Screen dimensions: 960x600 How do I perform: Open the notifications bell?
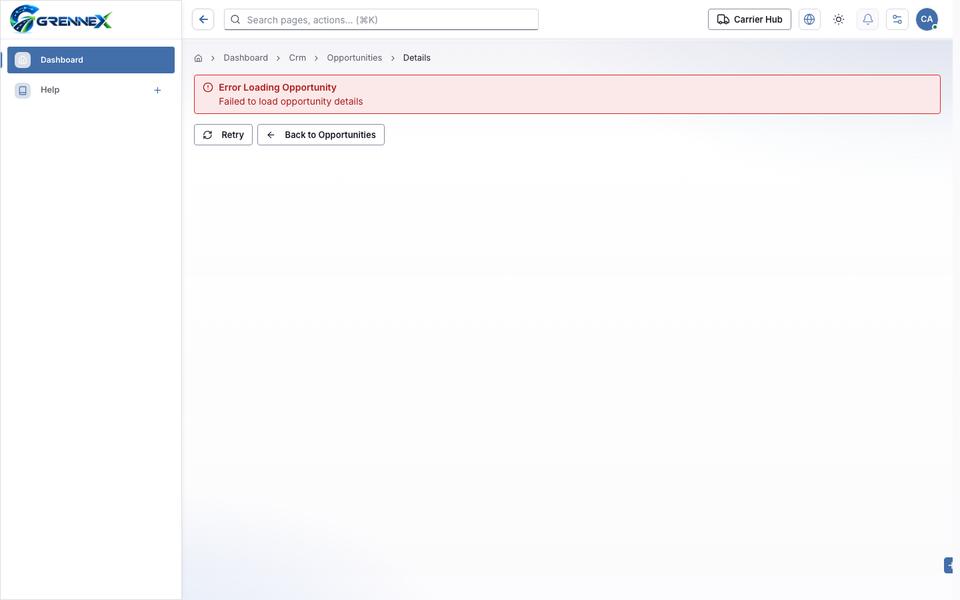(x=868, y=20)
